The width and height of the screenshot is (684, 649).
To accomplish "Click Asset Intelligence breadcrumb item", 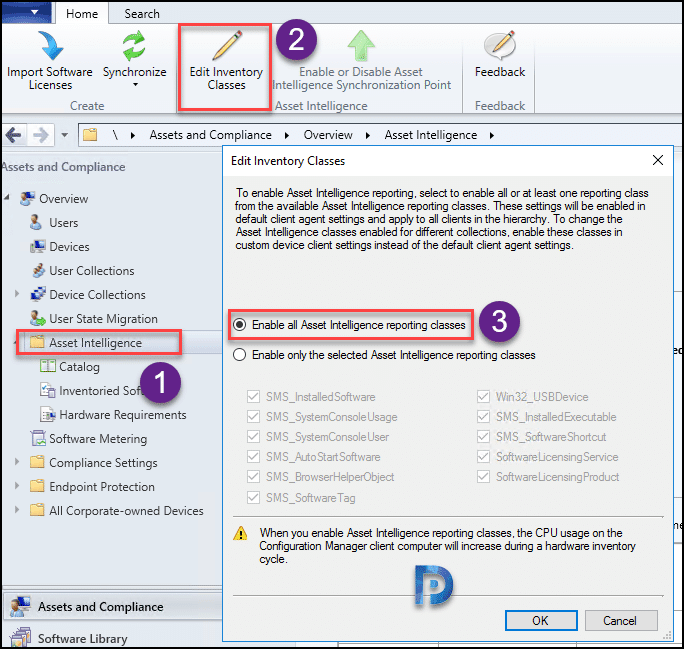I will tap(431, 135).
